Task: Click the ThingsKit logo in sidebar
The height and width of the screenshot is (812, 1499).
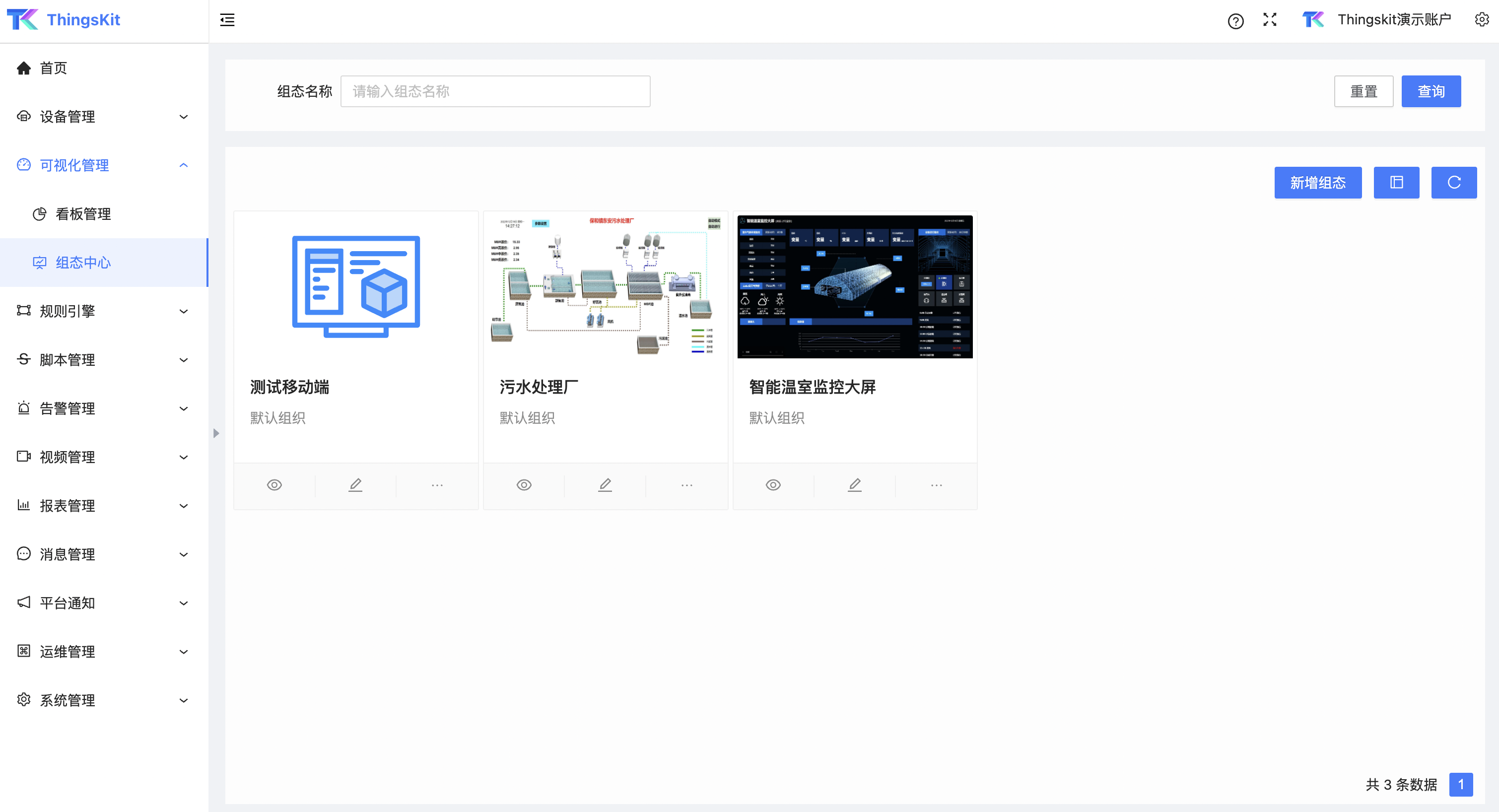Action: coord(63,20)
